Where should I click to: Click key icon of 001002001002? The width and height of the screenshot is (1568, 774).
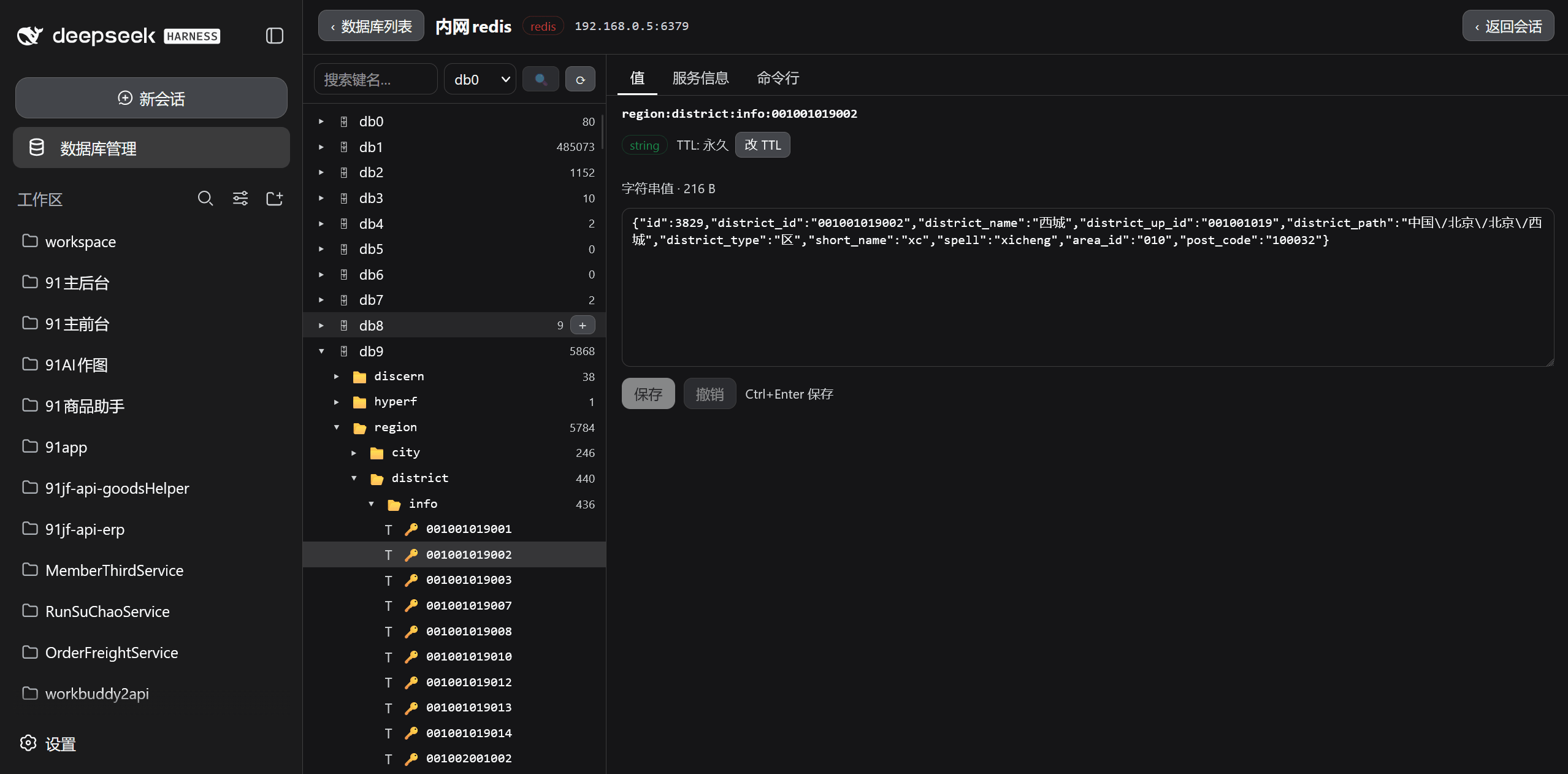pos(411,759)
